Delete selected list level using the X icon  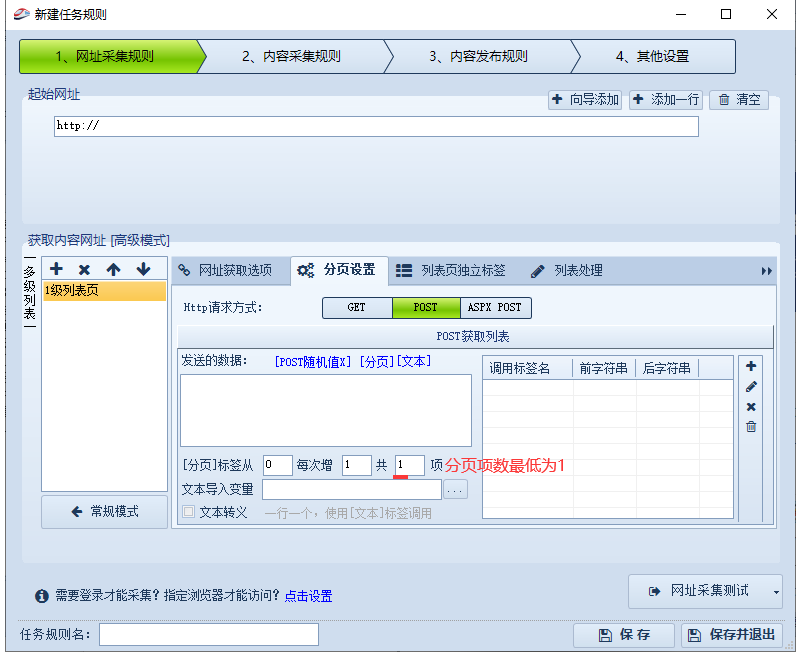[x=84, y=268]
